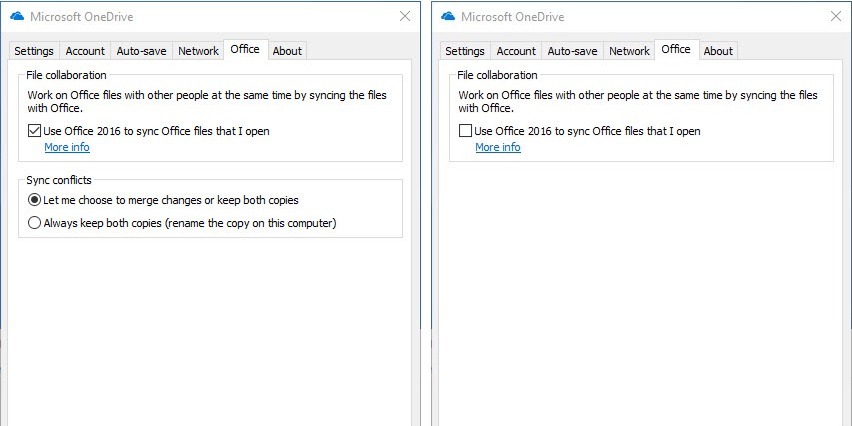Open Account tab in right OneDrive window
The height and width of the screenshot is (426, 852).
516,51
